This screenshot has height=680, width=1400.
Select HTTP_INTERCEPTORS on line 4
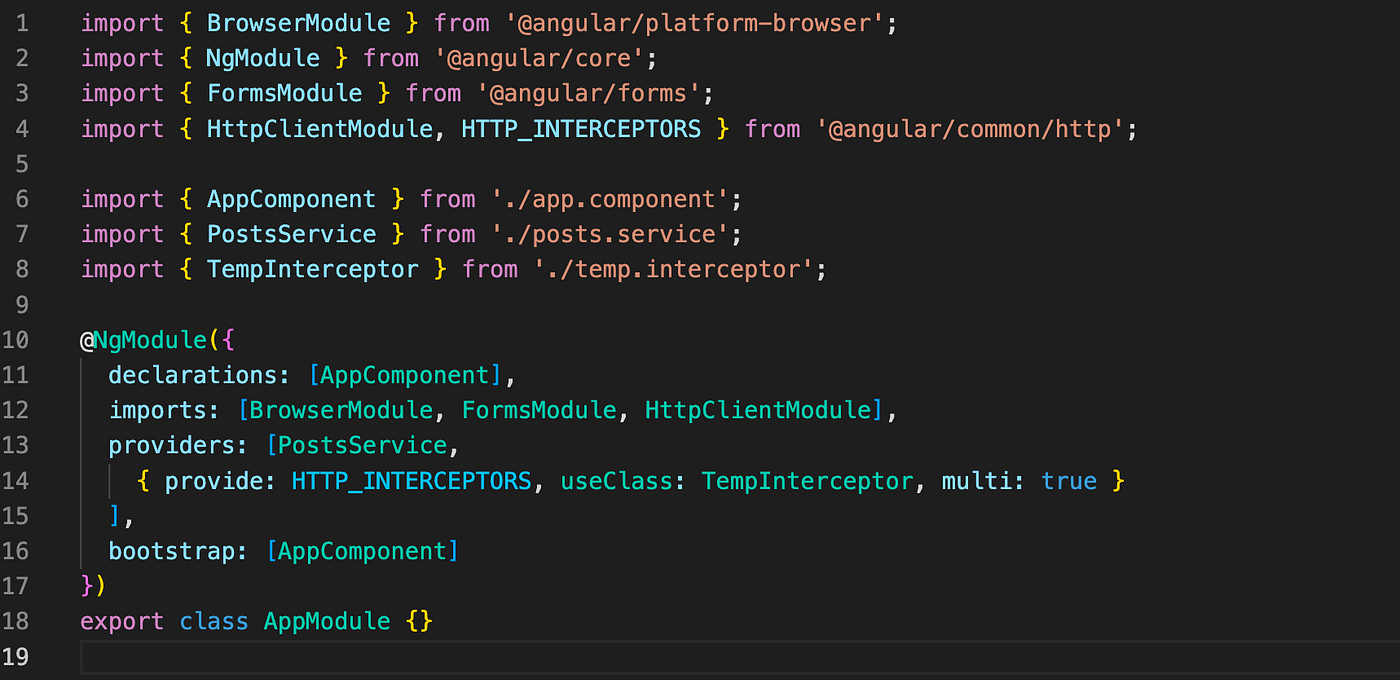pyautogui.click(x=580, y=128)
